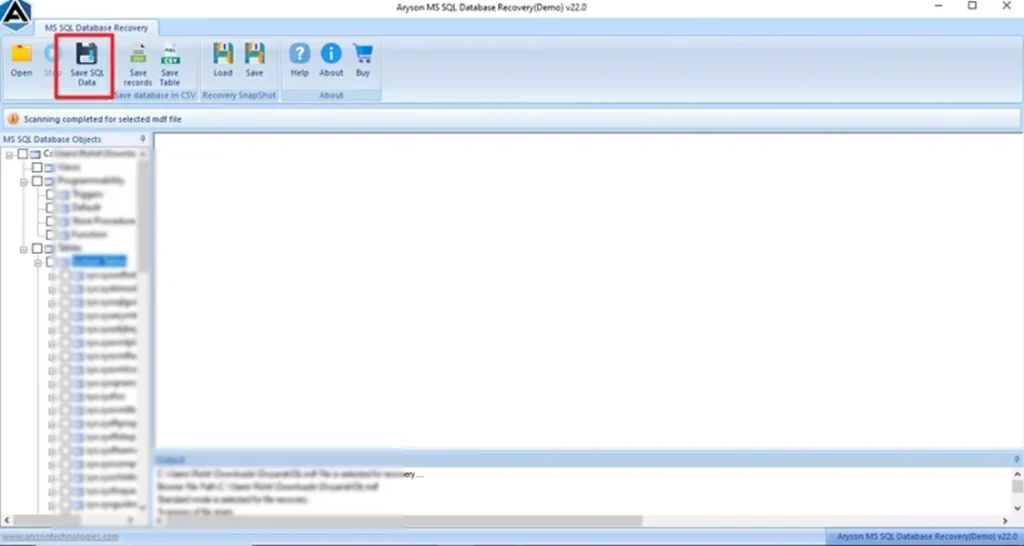This screenshot has width=1024, height=546.
Task: Check the Store Procedure checkbox
Action: [50, 221]
